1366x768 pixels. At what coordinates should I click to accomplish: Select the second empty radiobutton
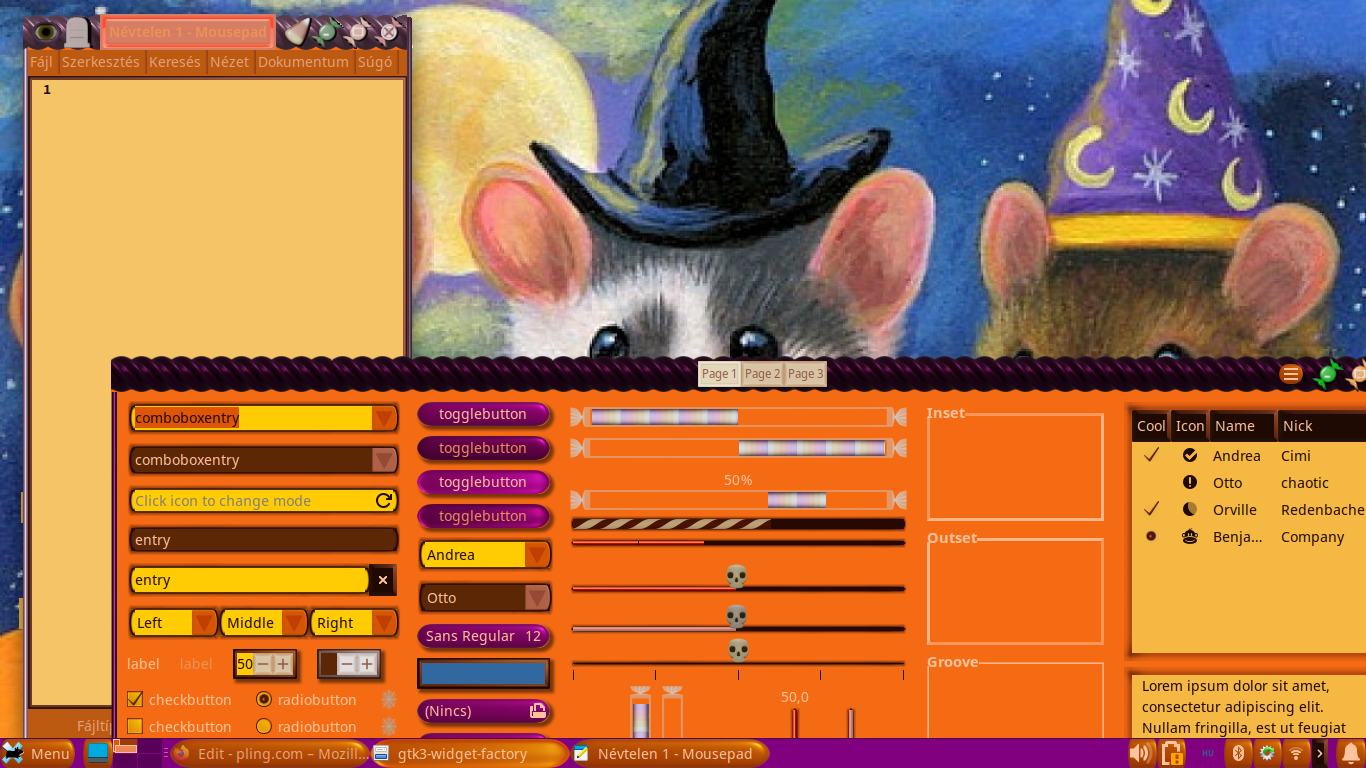pos(264,726)
